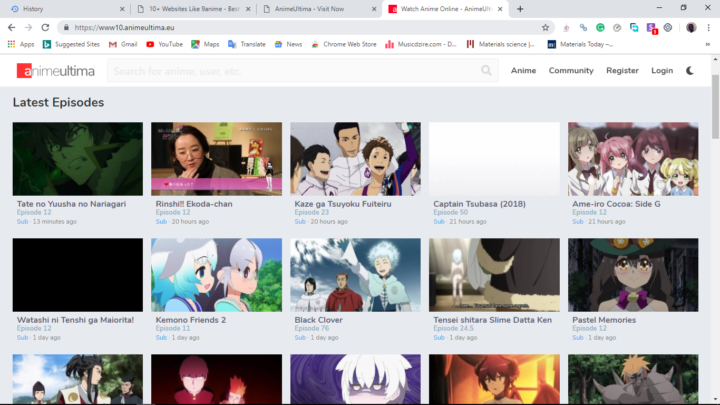Image resolution: width=720 pixels, height=405 pixels.
Task: Click the Register link
Action: point(622,71)
